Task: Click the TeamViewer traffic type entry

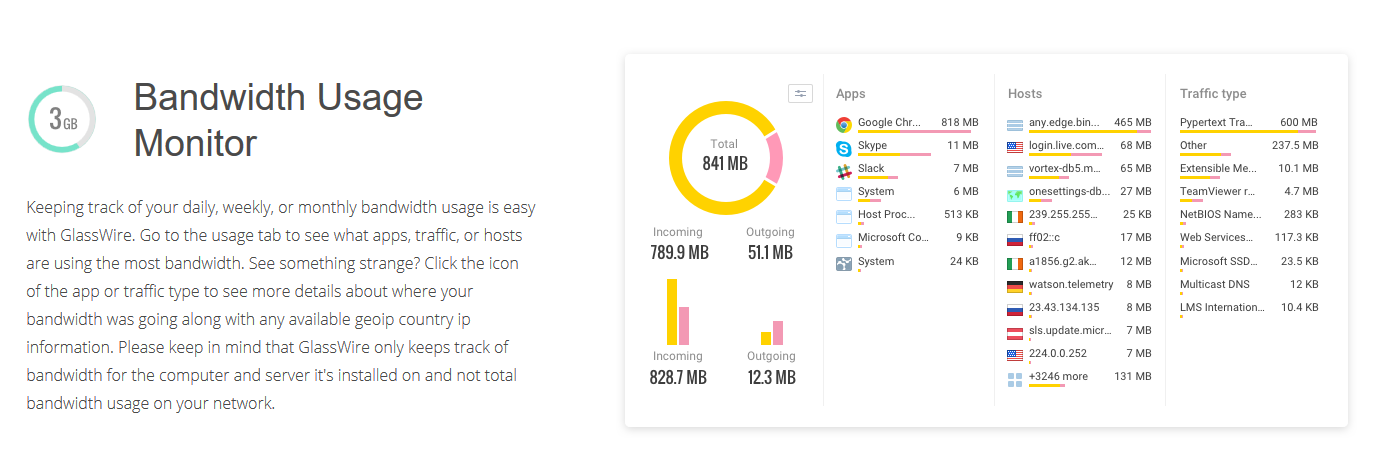Action: pos(1216,192)
